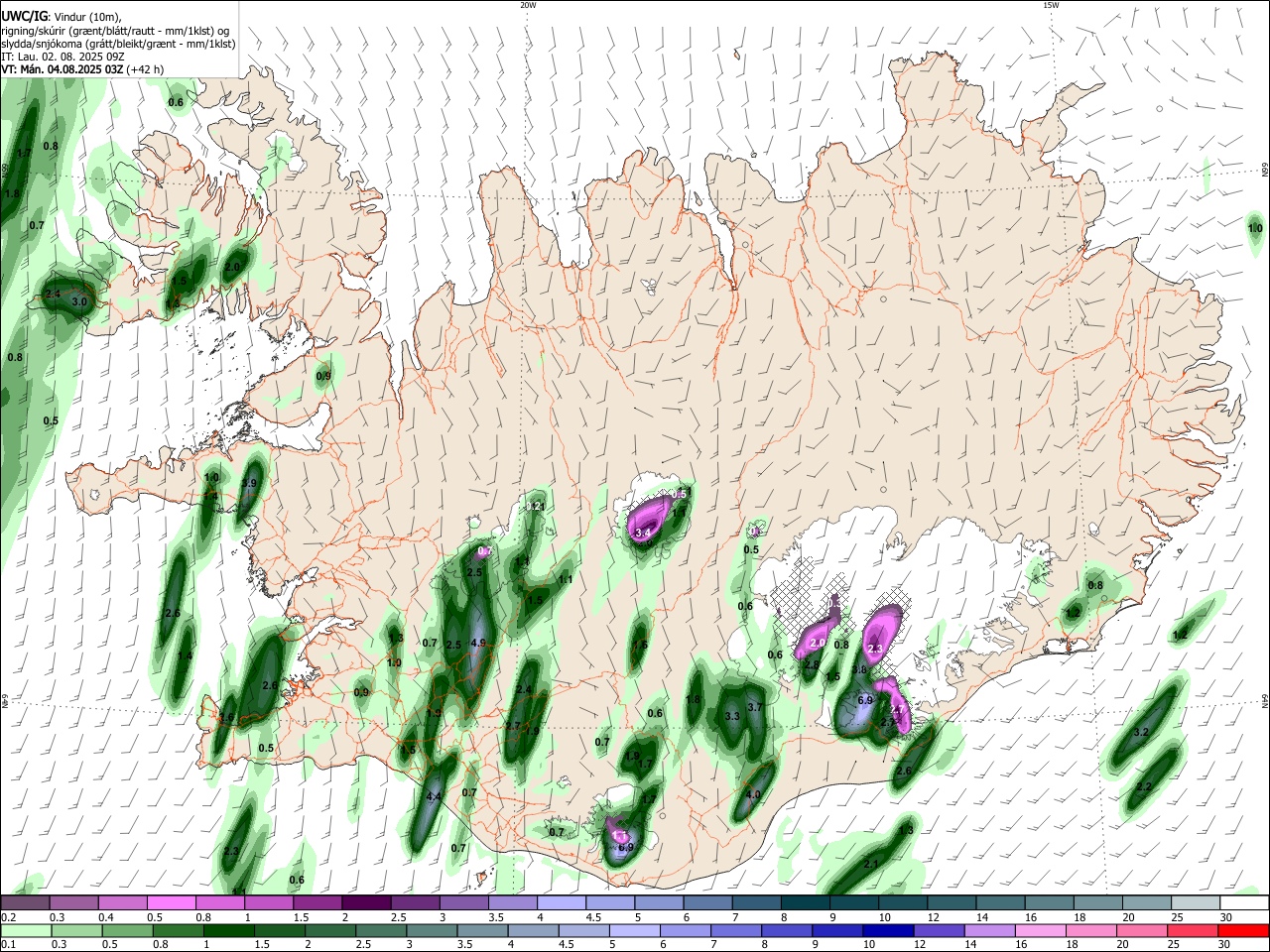Click the '20W' longitude label
Screen dimensions: 1270x952
point(528,5)
